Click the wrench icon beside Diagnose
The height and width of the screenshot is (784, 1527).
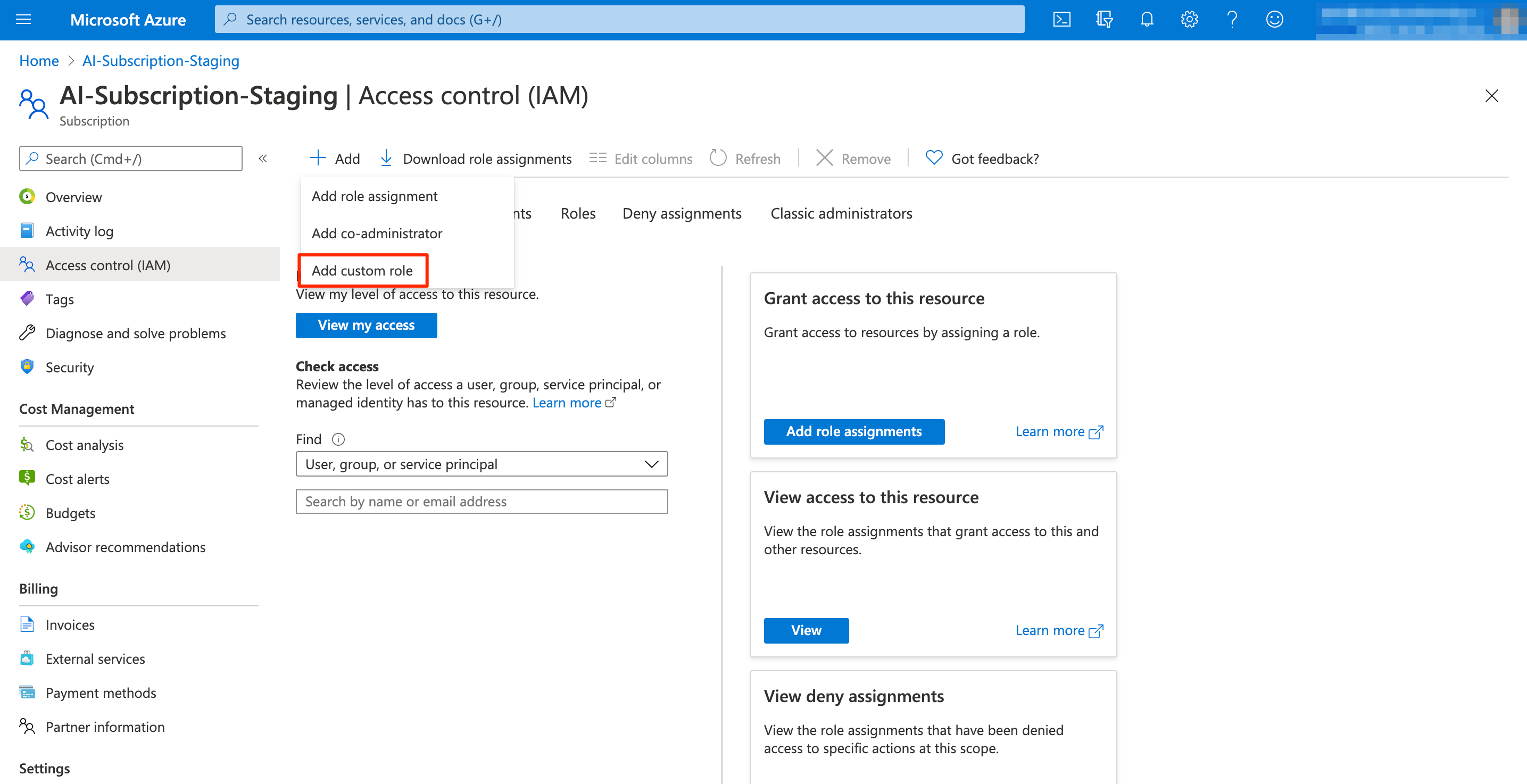(27, 332)
